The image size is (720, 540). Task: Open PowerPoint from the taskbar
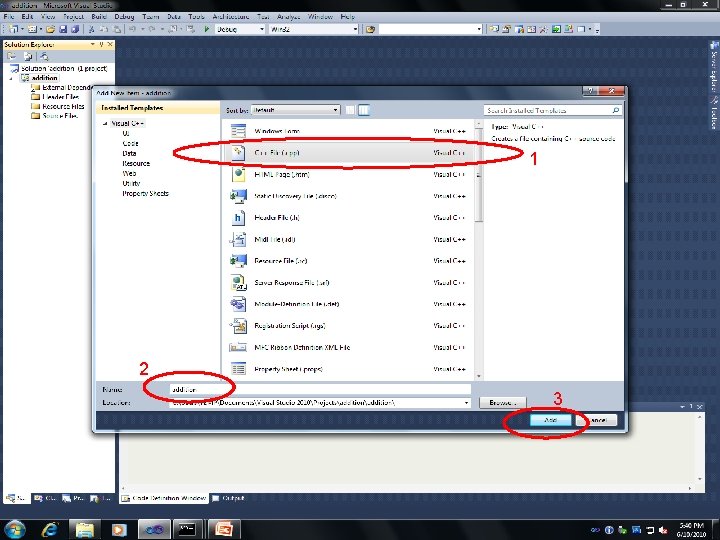point(225,529)
